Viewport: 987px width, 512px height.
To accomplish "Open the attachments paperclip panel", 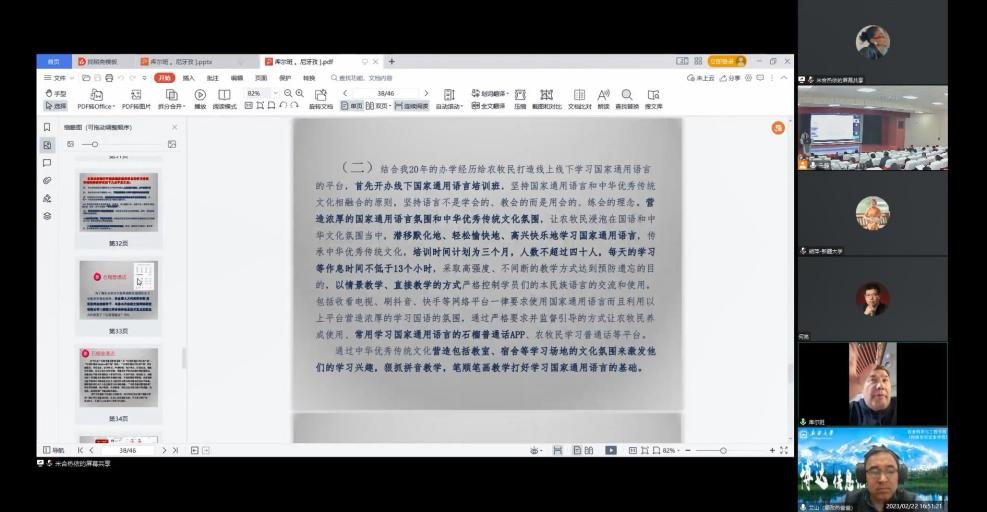I will (x=47, y=180).
